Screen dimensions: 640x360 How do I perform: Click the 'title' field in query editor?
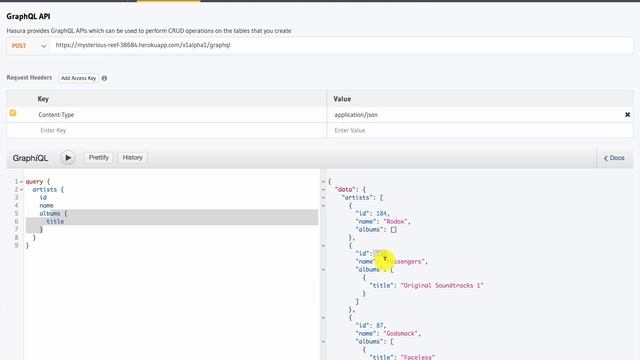55,222
